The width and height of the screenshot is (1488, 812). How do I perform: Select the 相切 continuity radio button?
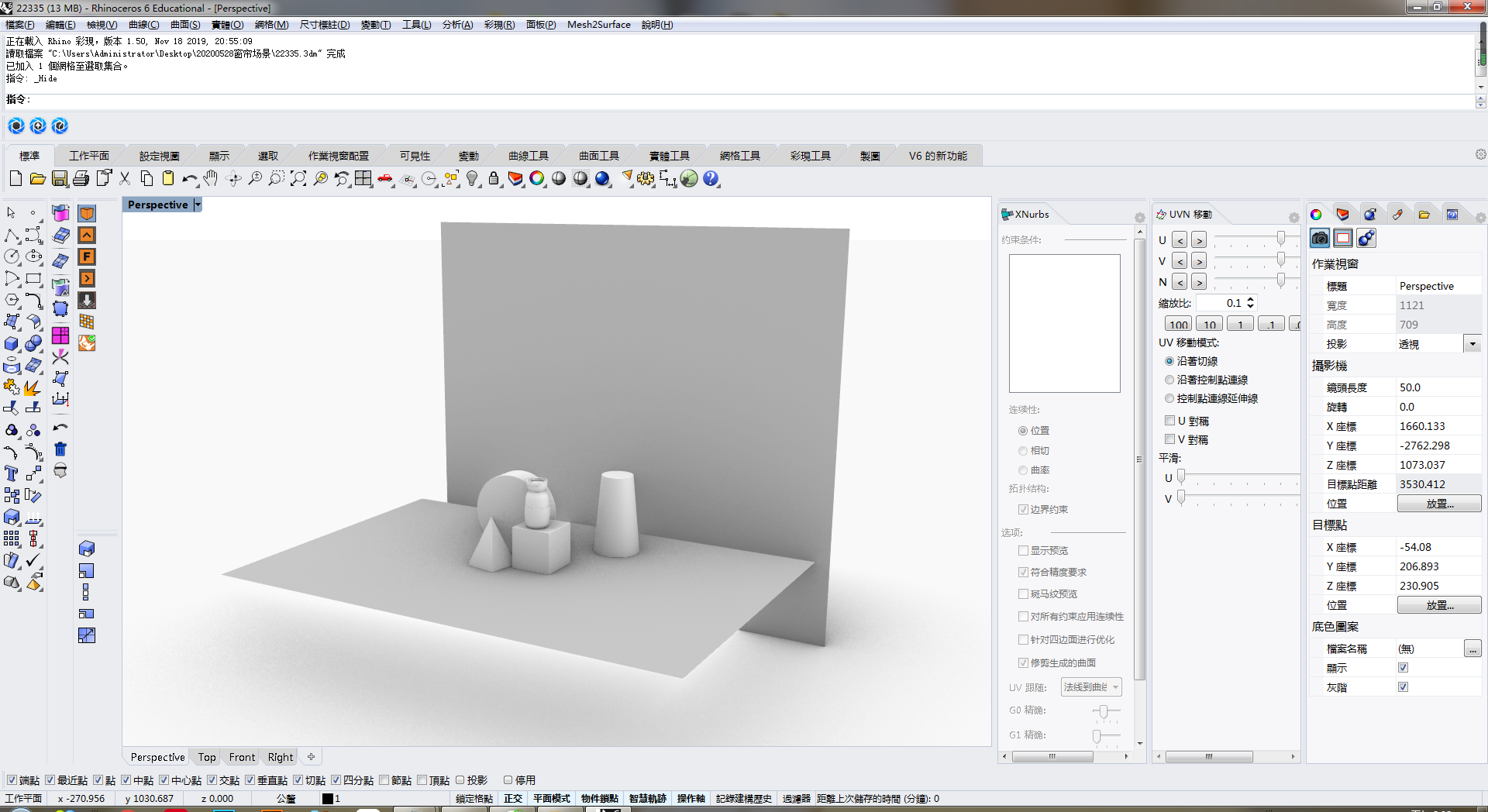pyautogui.click(x=1023, y=450)
